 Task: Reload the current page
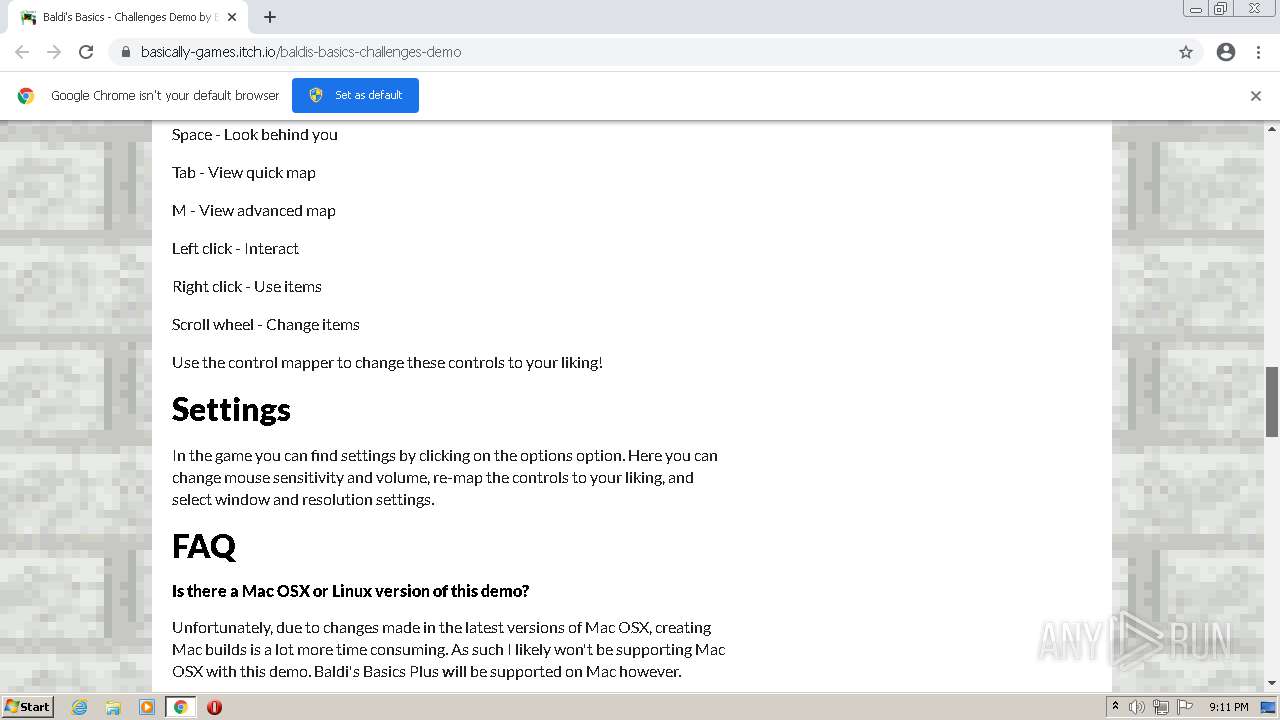[x=86, y=52]
